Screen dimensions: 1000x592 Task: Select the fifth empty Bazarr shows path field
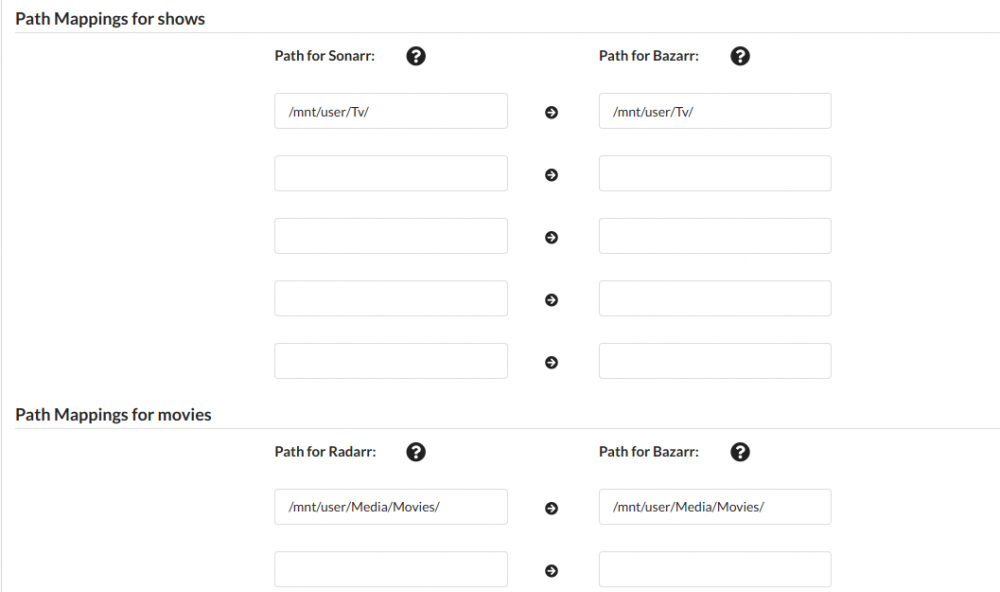[715, 361]
